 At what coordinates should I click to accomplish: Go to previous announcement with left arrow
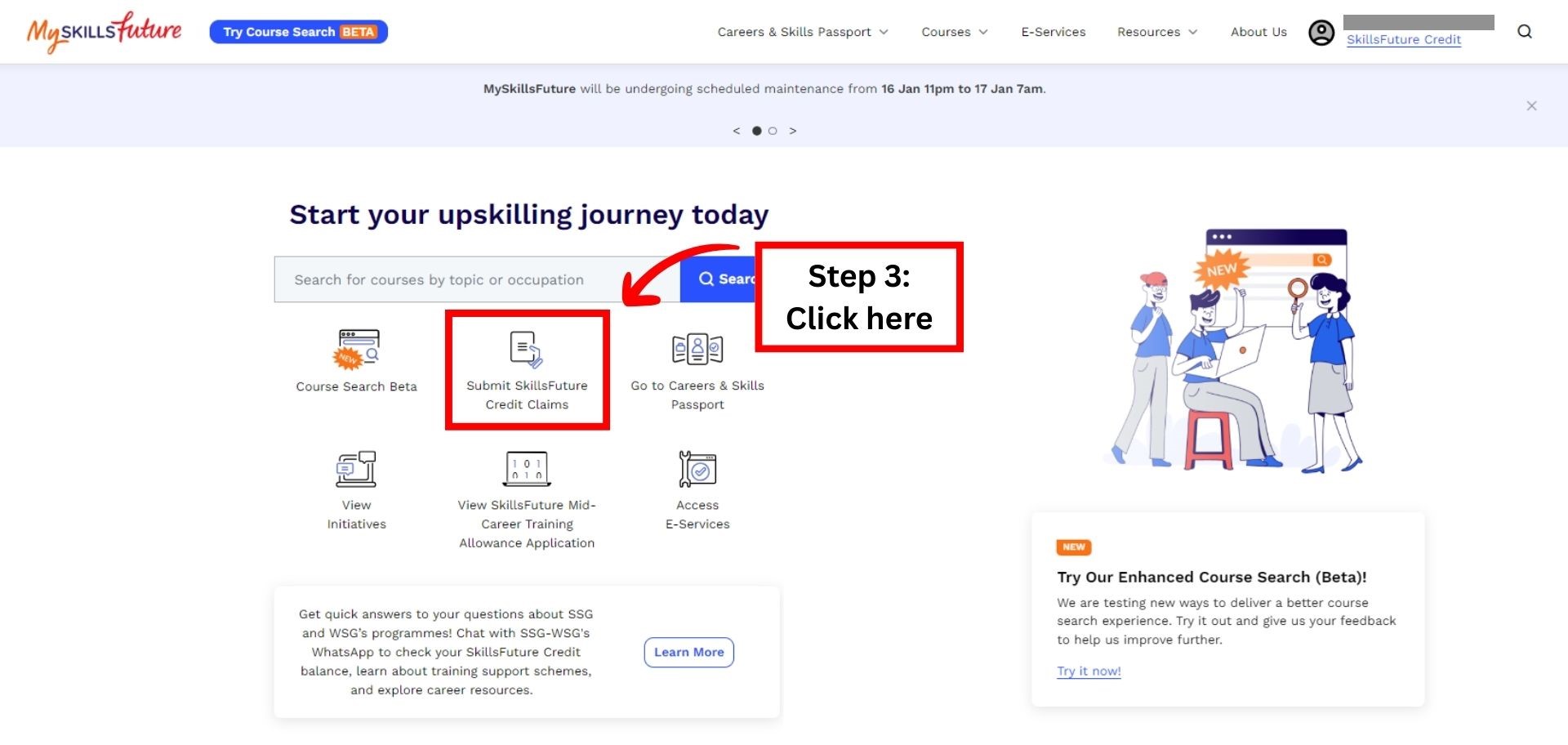737,131
